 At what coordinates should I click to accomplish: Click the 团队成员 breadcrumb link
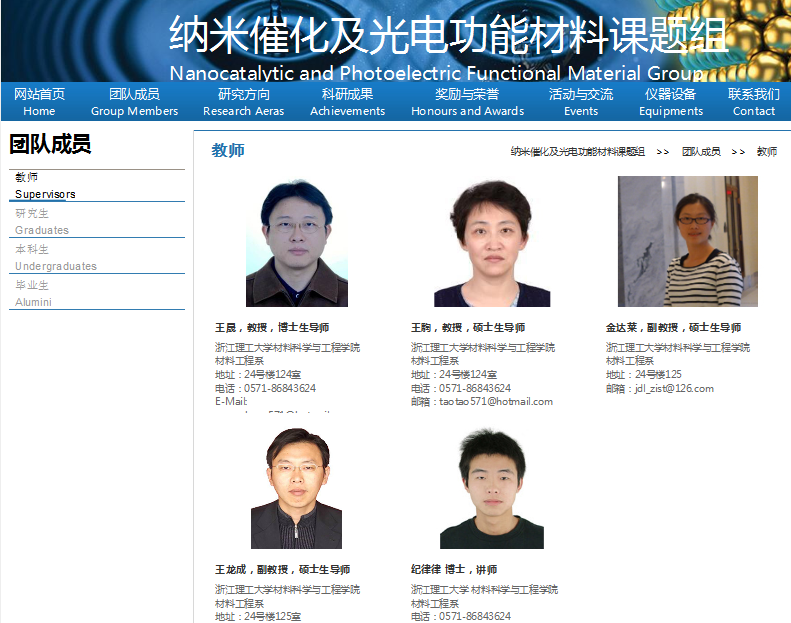point(701,152)
